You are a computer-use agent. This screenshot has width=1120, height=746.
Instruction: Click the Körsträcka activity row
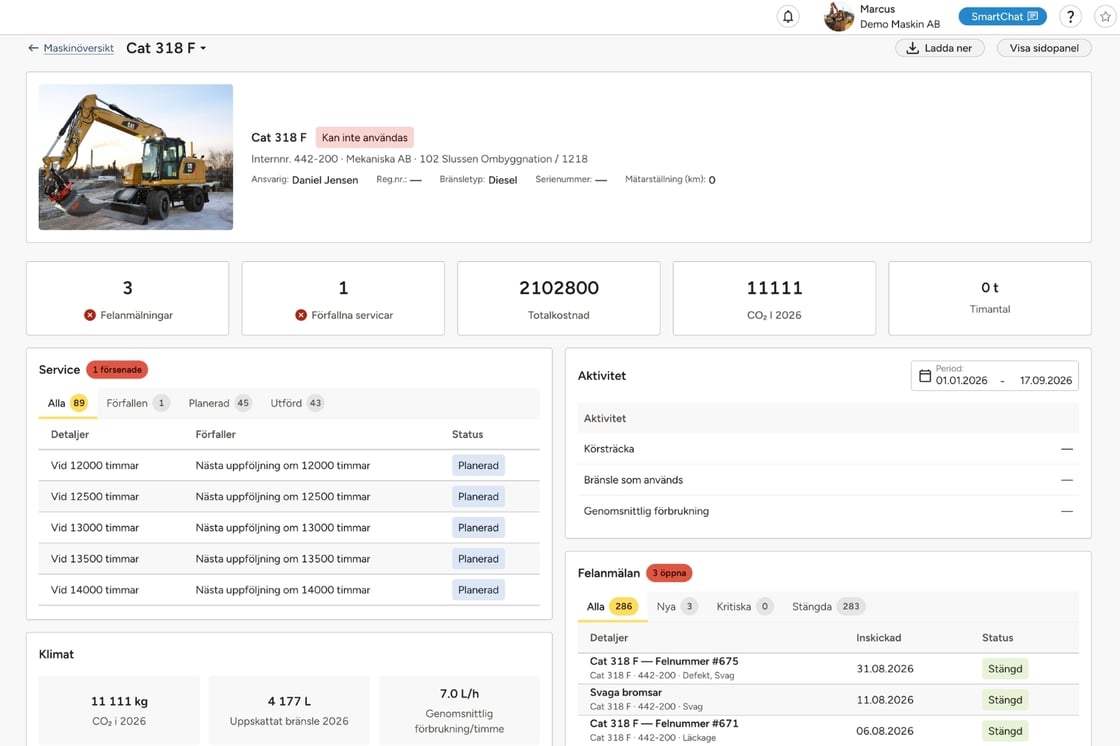(x=828, y=449)
